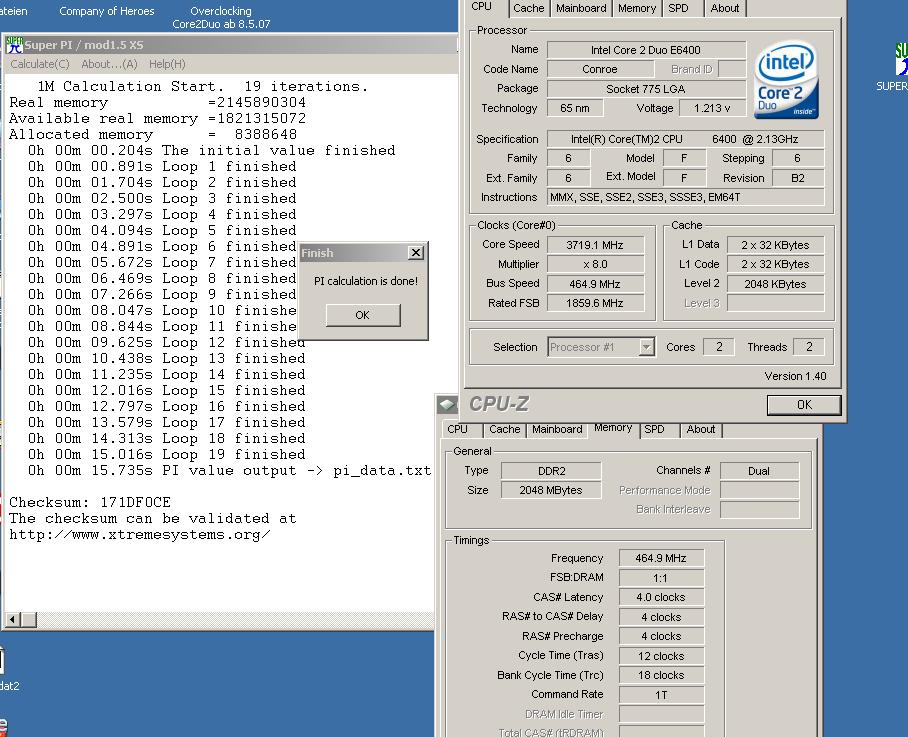The image size is (908, 737).
Task: Select Cache tab in lower CPU-Z window
Action: tap(504, 430)
